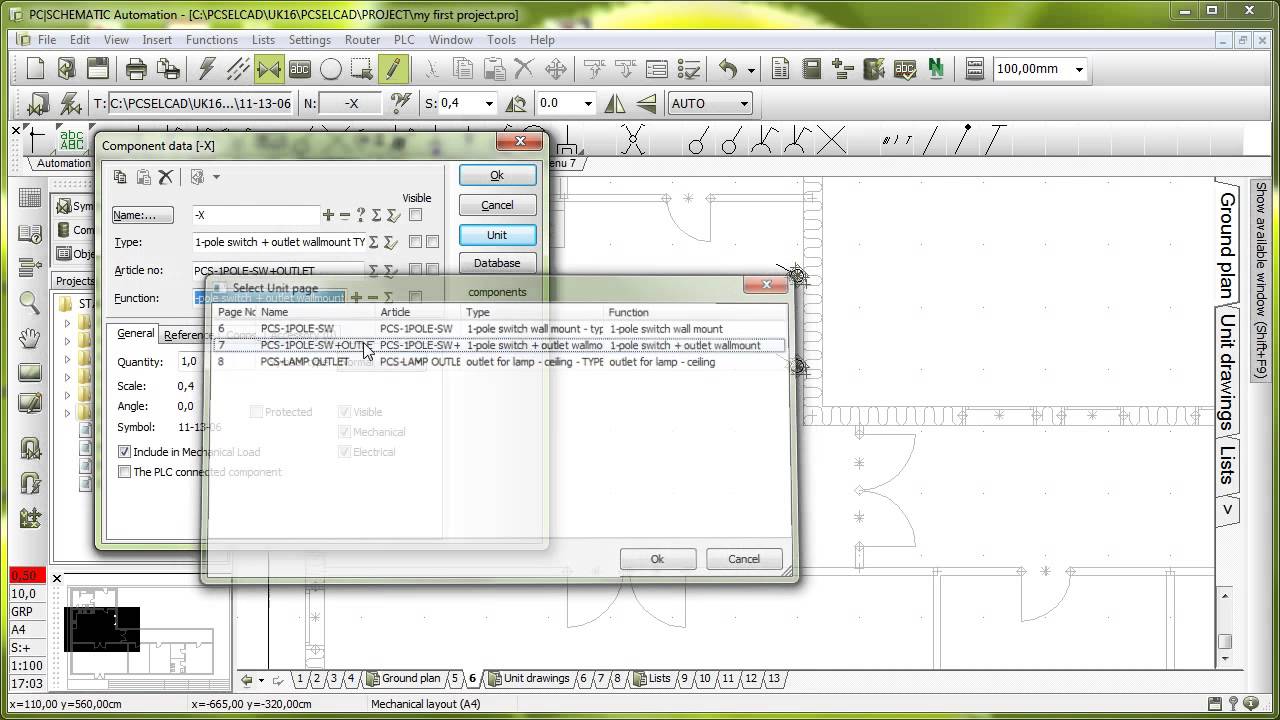Click the Save floppy disk icon

point(97,69)
